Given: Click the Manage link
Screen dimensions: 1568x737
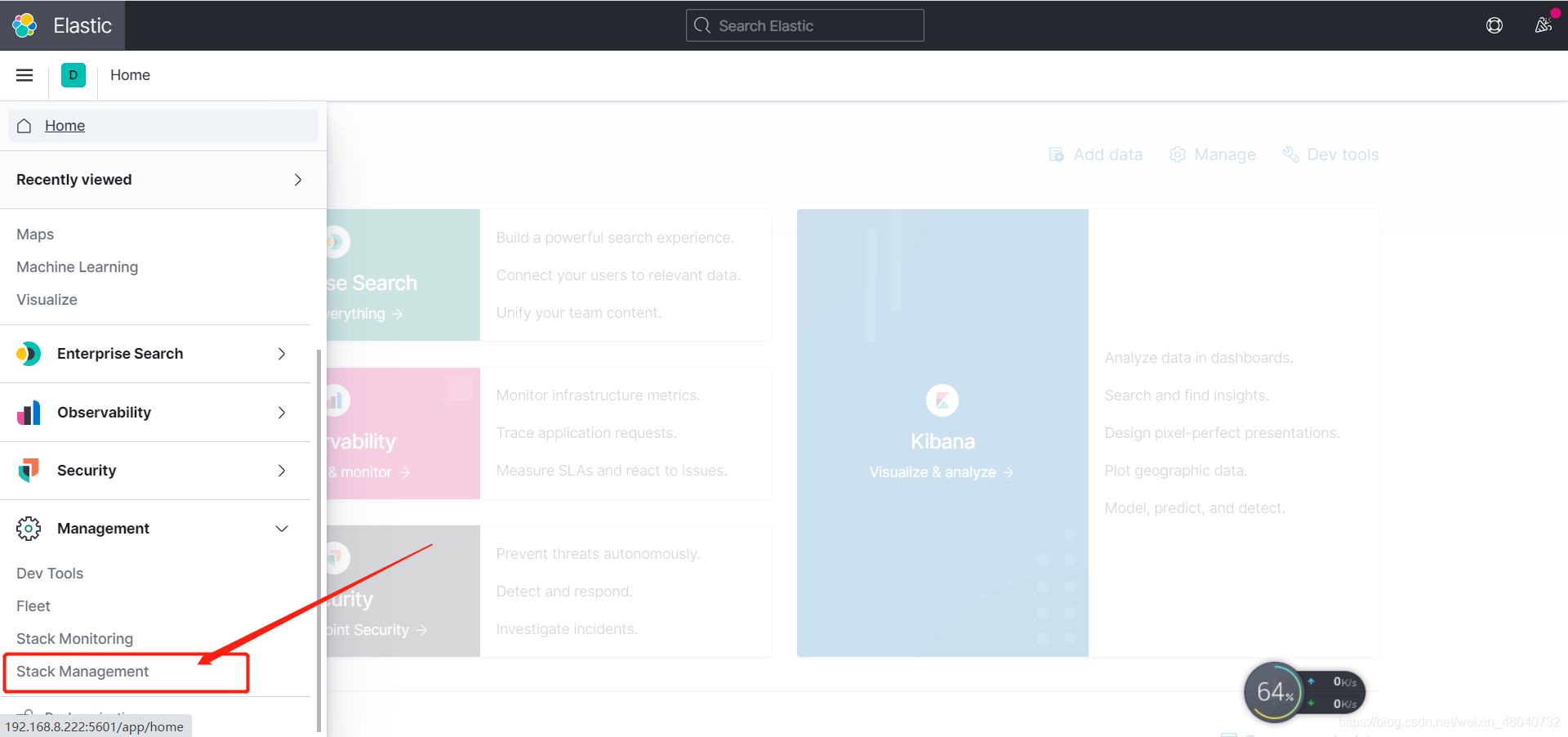Looking at the screenshot, I should pyautogui.click(x=1225, y=154).
